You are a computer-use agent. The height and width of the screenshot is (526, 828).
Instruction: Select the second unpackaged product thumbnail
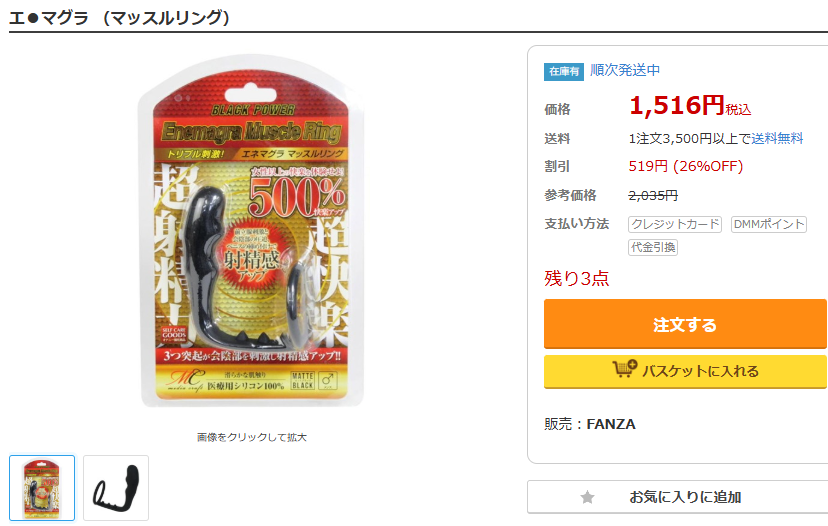pos(116,488)
